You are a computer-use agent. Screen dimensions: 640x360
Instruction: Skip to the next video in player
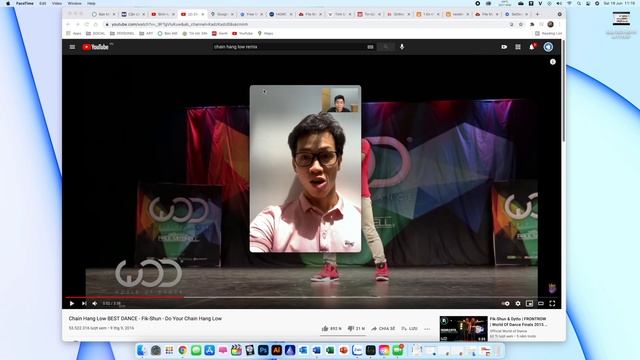[84, 304]
